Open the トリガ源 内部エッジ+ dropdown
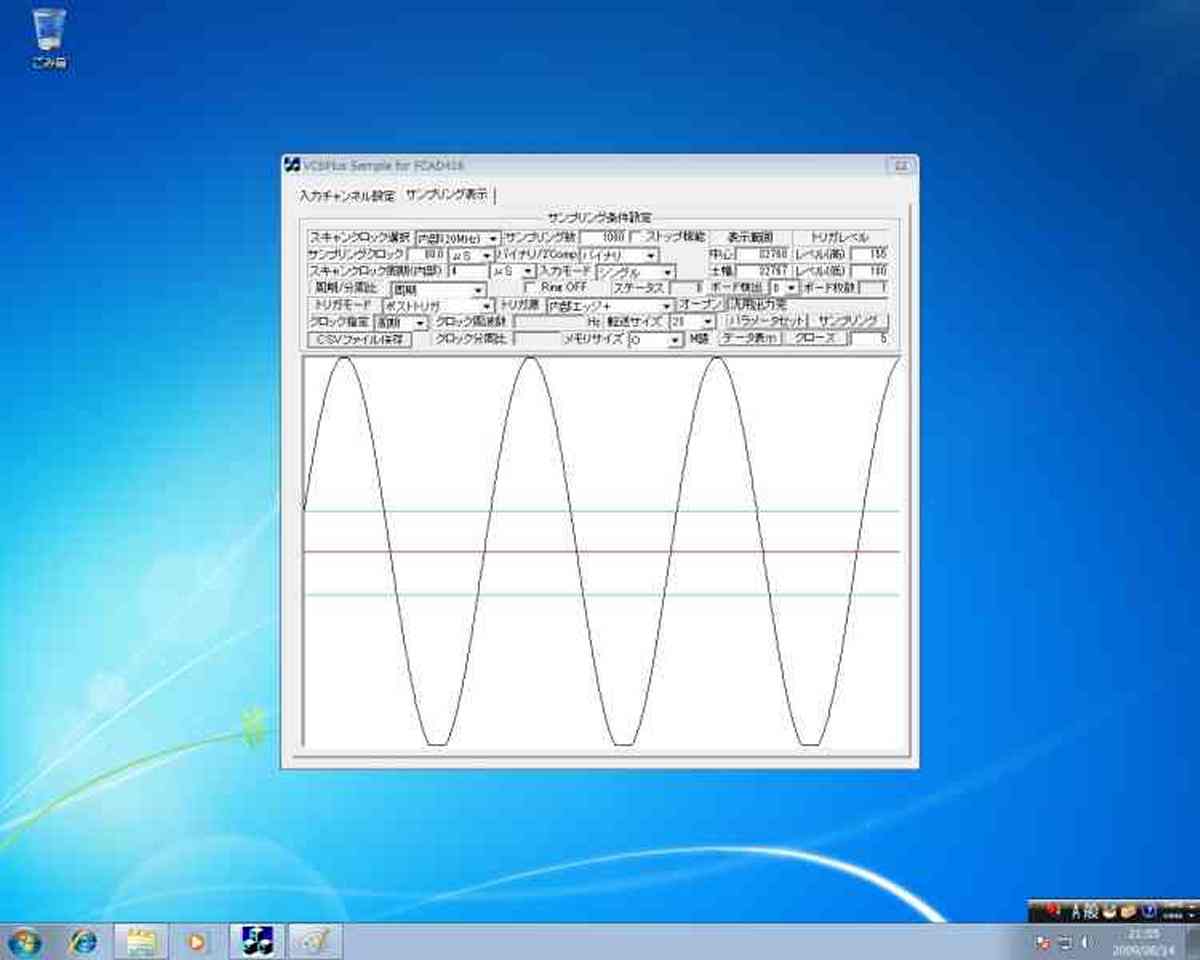This screenshot has width=1200, height=960. [x=610, y=305]
